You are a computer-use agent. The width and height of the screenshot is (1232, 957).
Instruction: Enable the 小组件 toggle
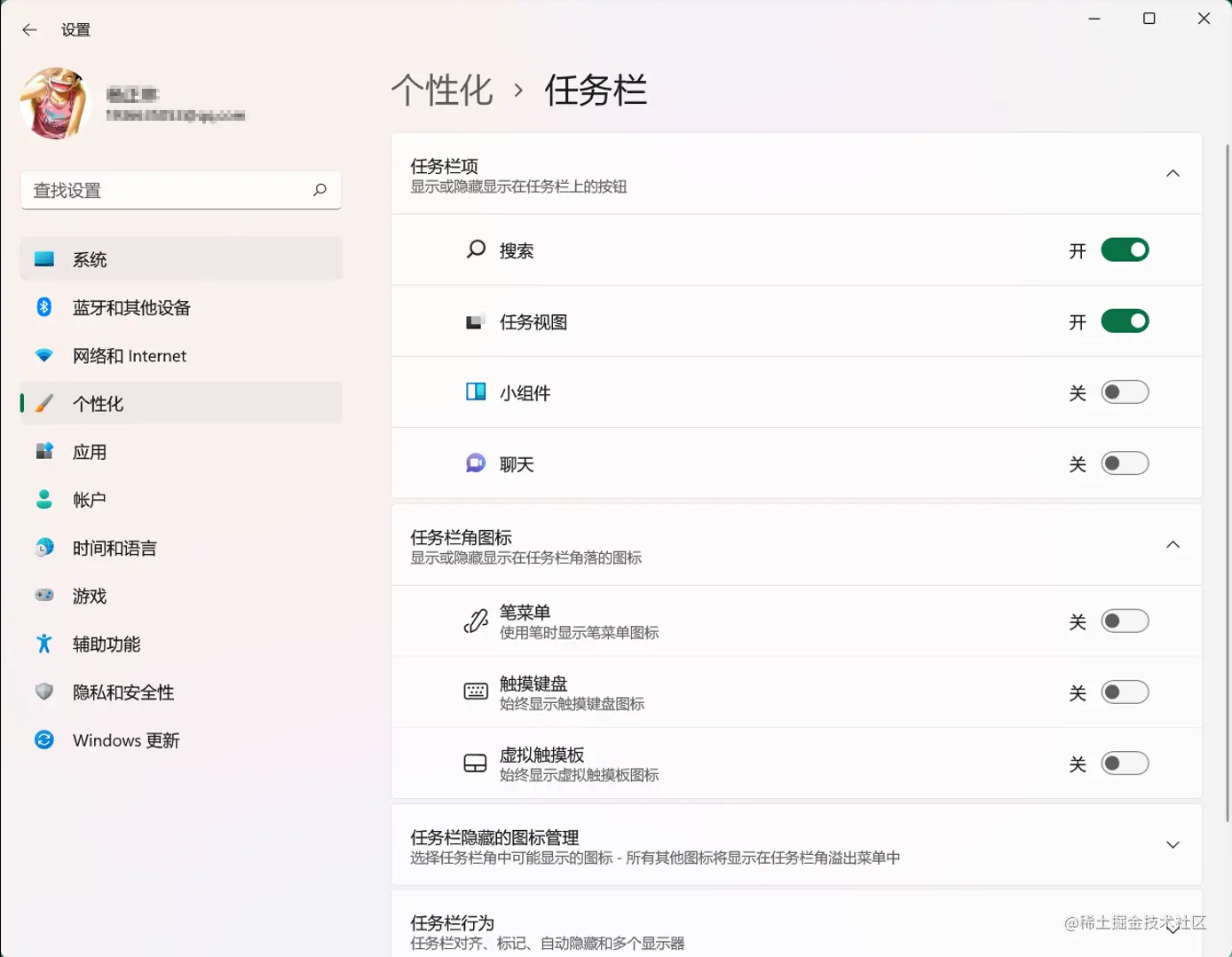pos(1125,392)
